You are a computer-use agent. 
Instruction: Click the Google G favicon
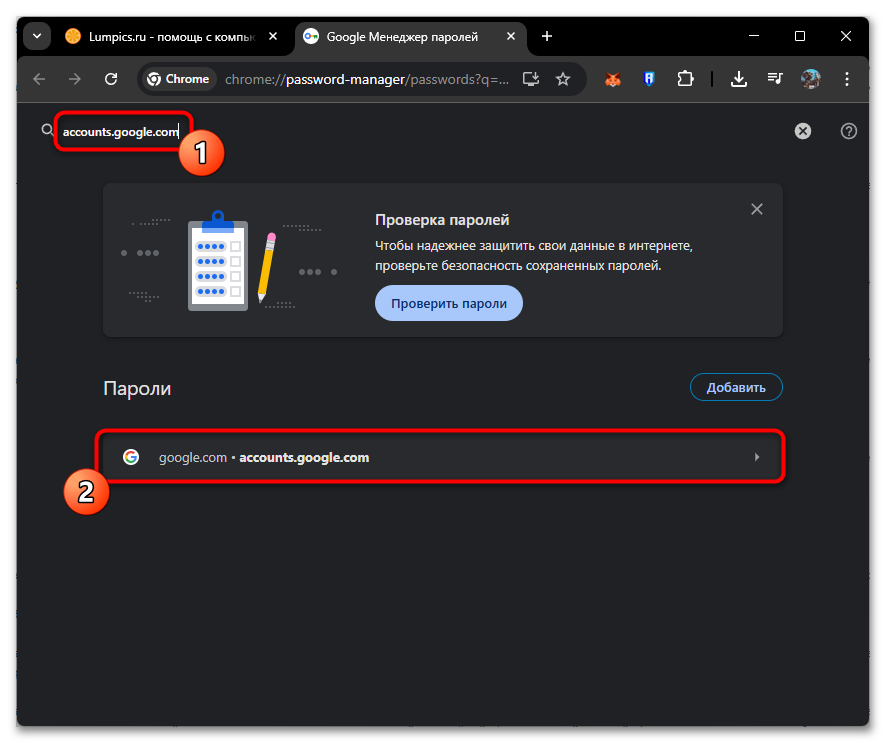131,457
